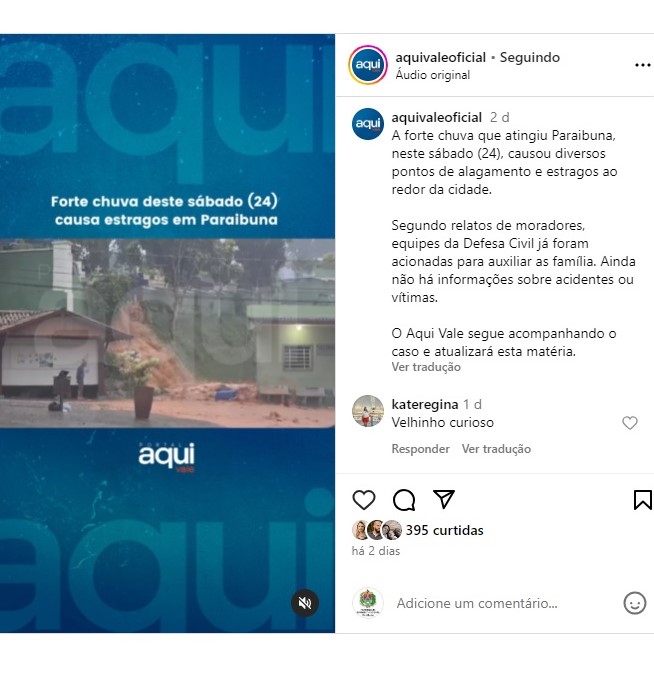The width and height of the screenshot is (654, 675).
Task: Share the post with paper plane icon
Action: [444, 499]
